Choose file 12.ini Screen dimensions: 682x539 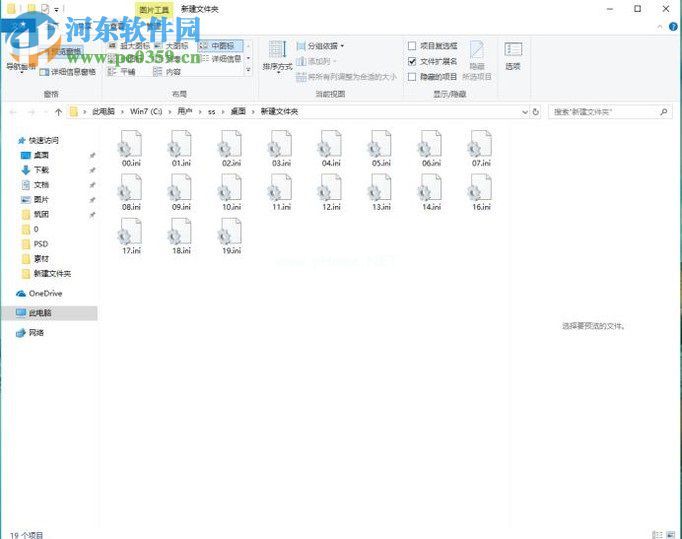click(331, 192)
